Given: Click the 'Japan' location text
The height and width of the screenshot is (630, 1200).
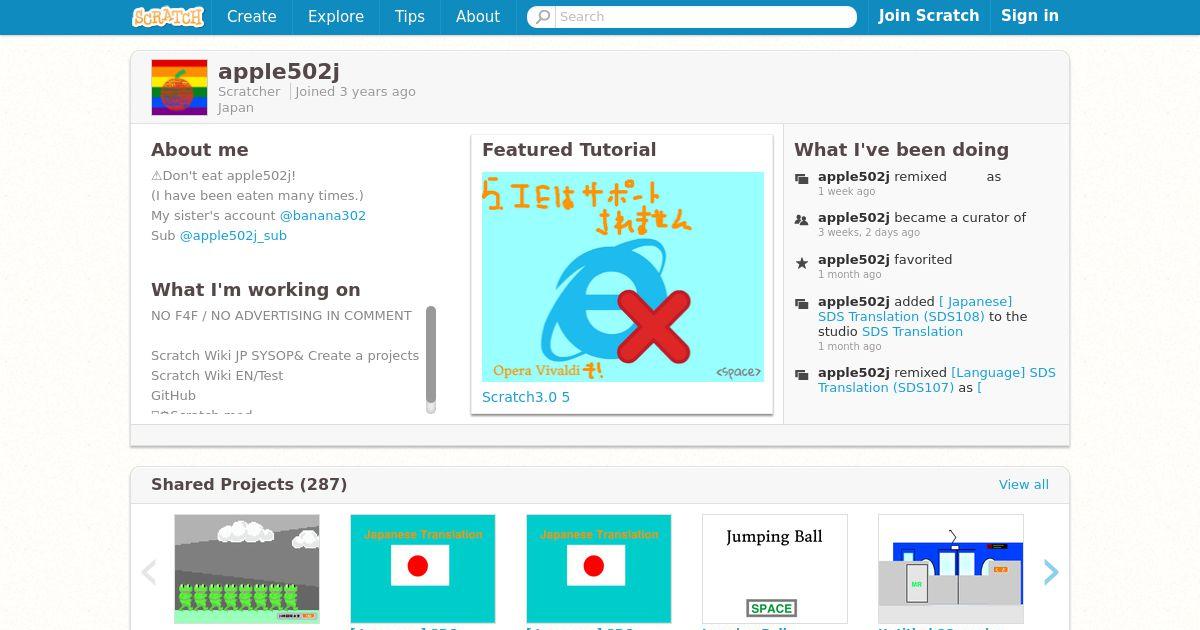Looking at the screenshot, I should [236, 108].
